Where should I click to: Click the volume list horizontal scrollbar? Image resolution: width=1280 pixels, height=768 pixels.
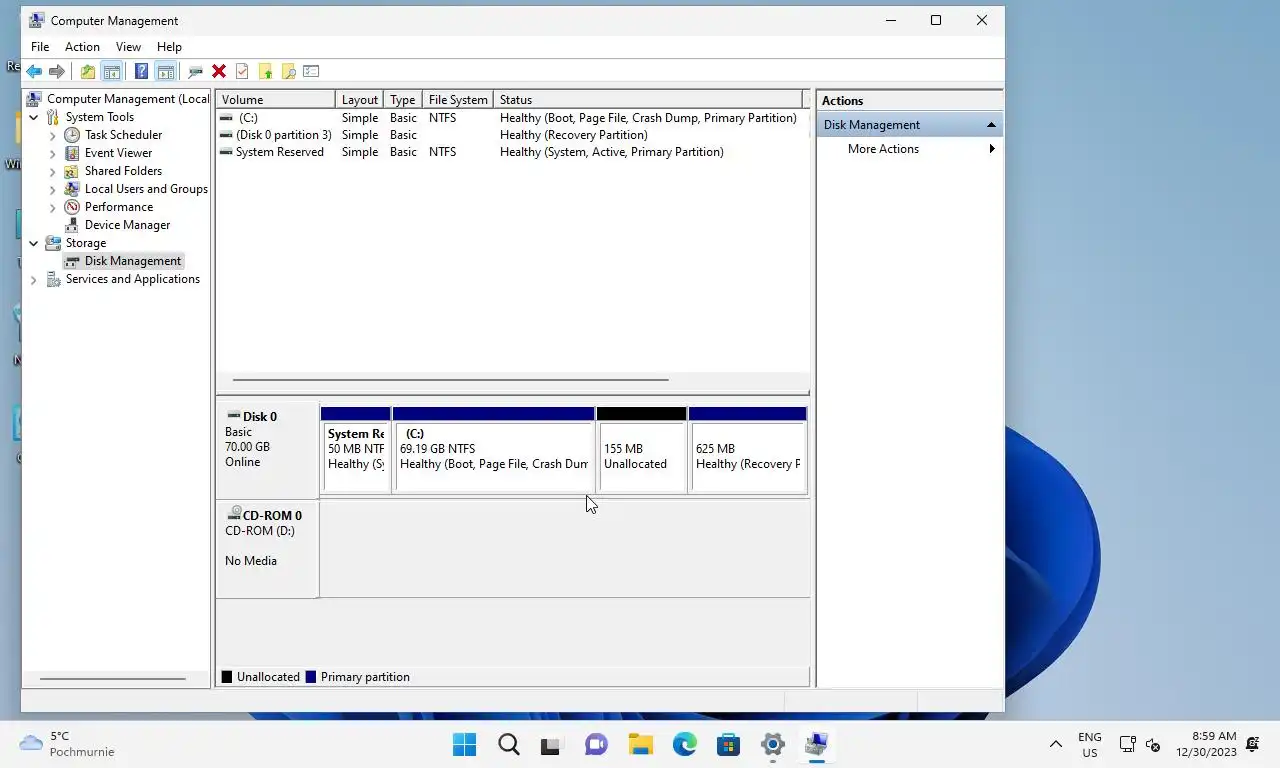pos(450,380)
